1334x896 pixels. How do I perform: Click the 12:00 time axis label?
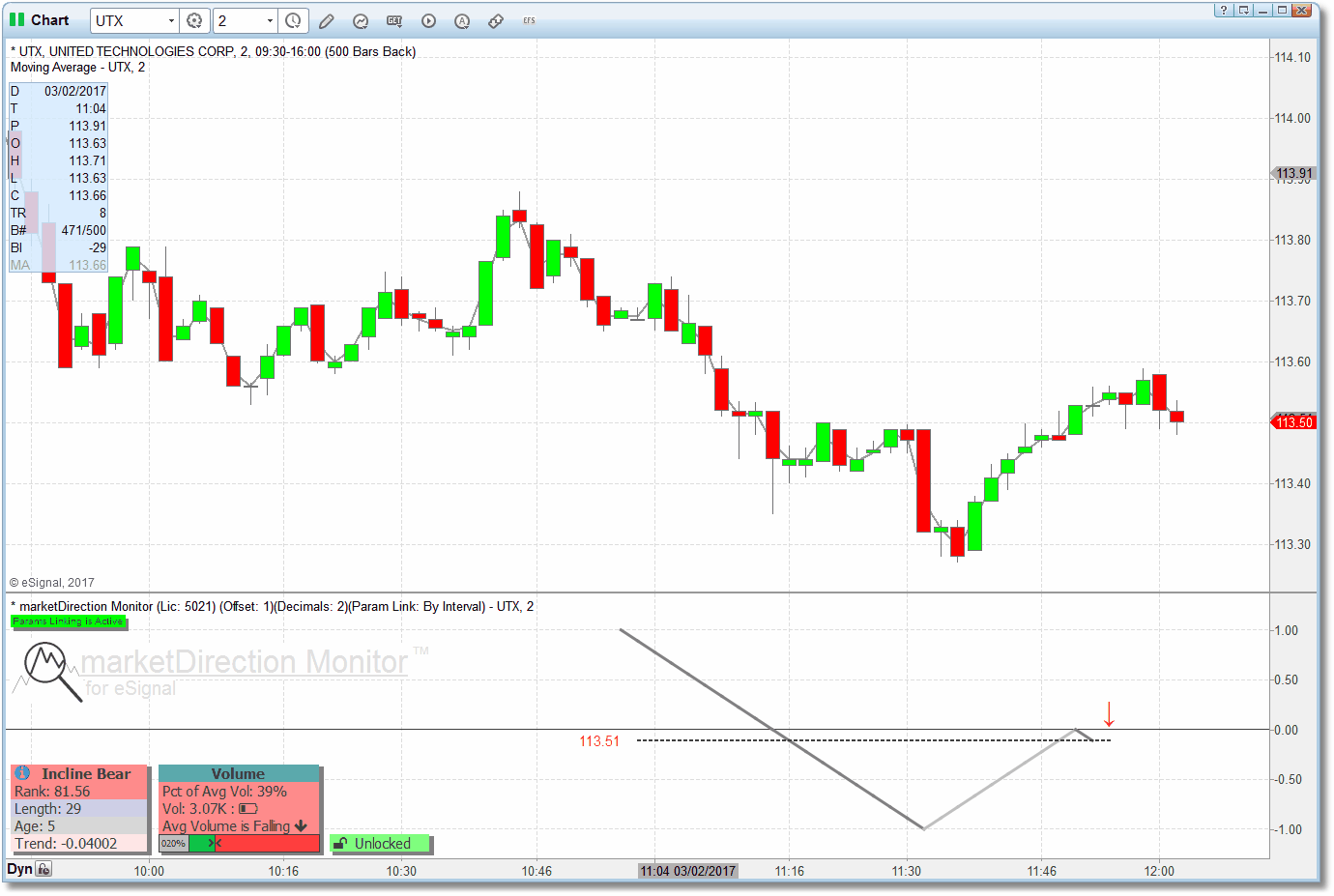pos(1159,871)
